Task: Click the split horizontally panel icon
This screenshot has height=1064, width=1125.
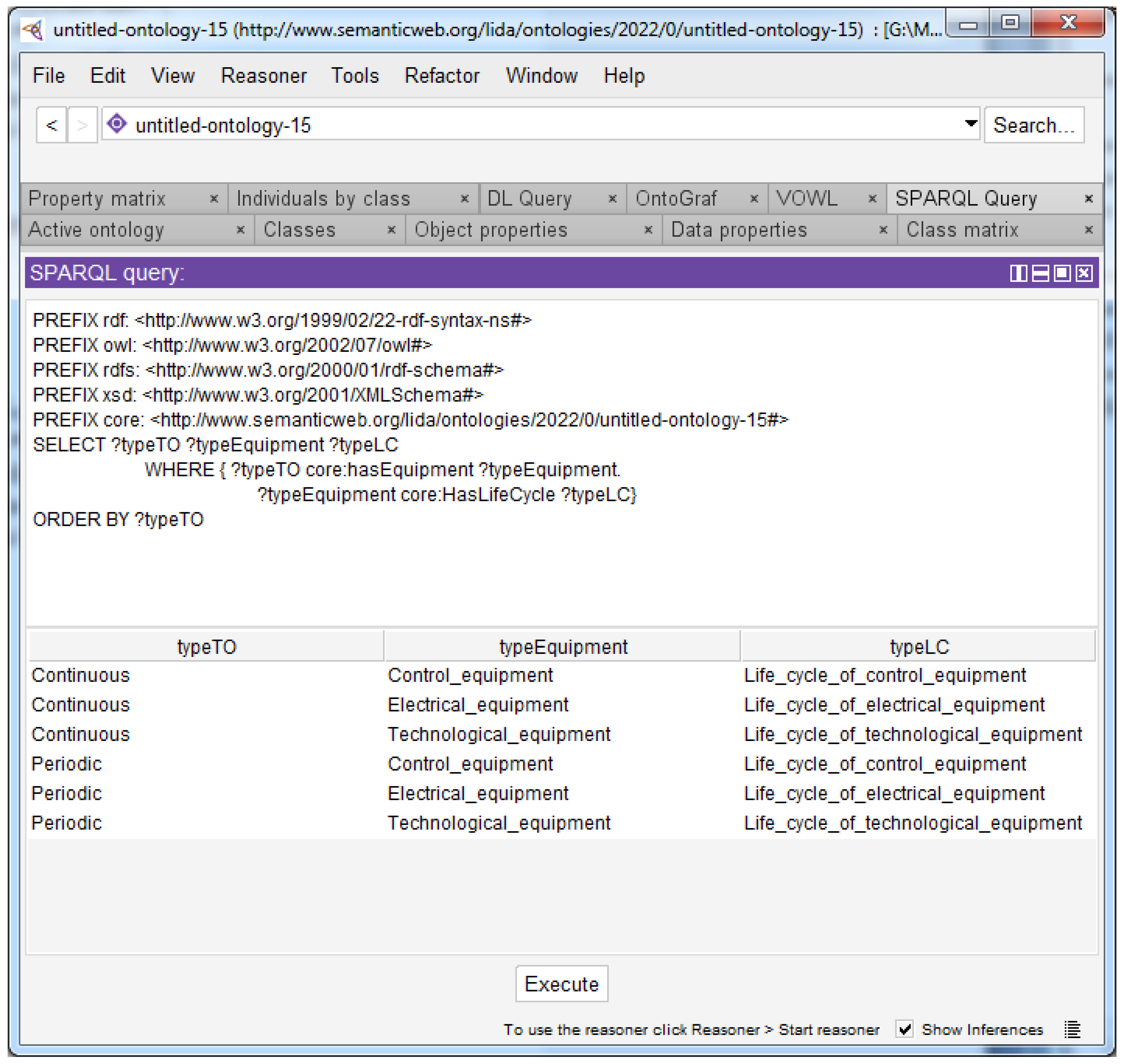Action: pos(1040,273)
